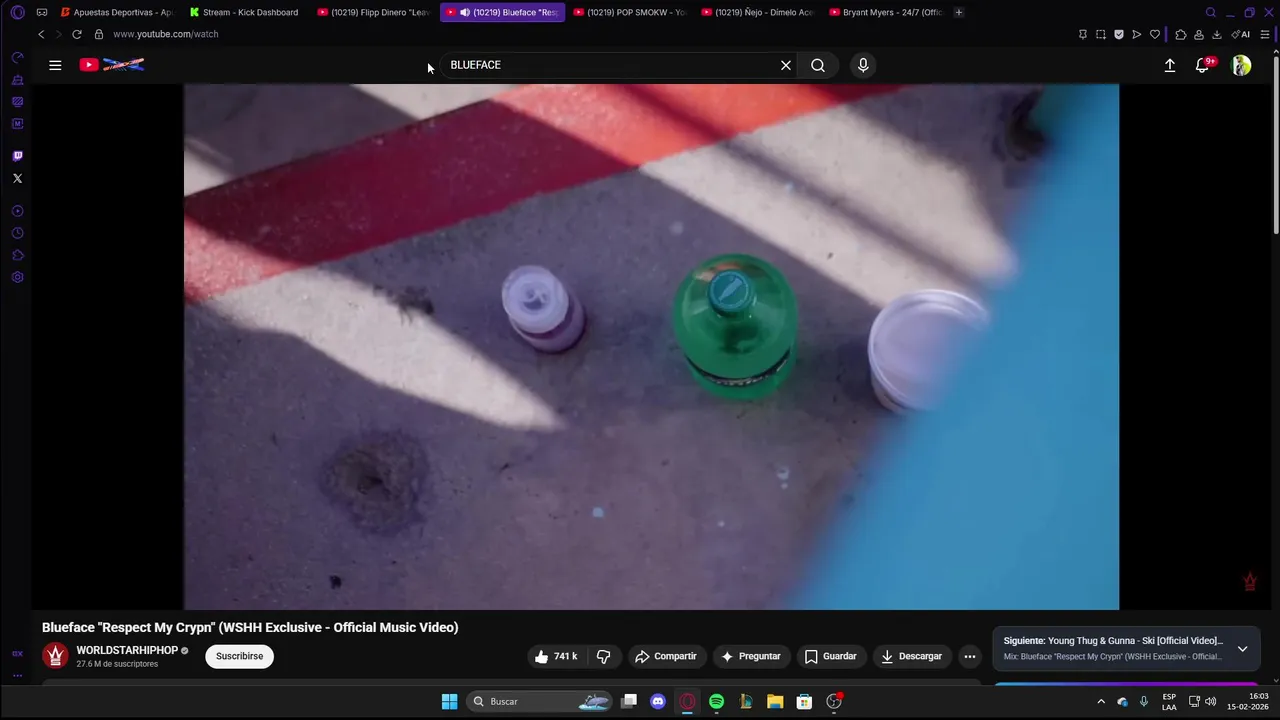Reload the page
This screenshot has height=720, width=1280.
click(76, 34)
